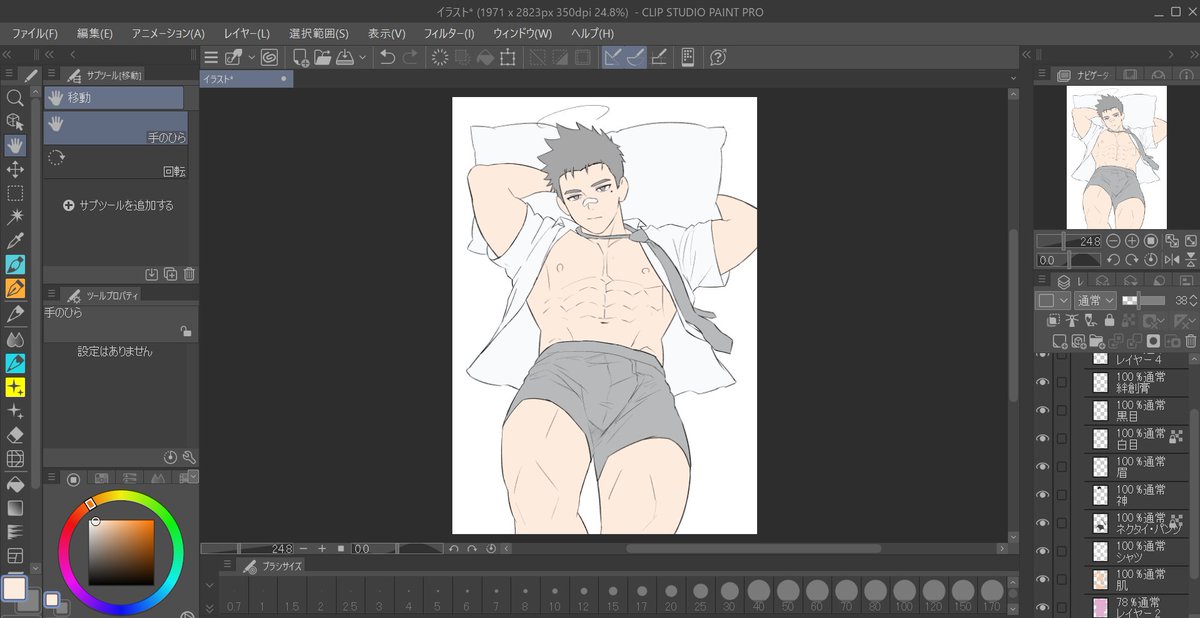Delete subtool with trash icon
Viewport: 1200px width, 618px height.
coord(189,274)
